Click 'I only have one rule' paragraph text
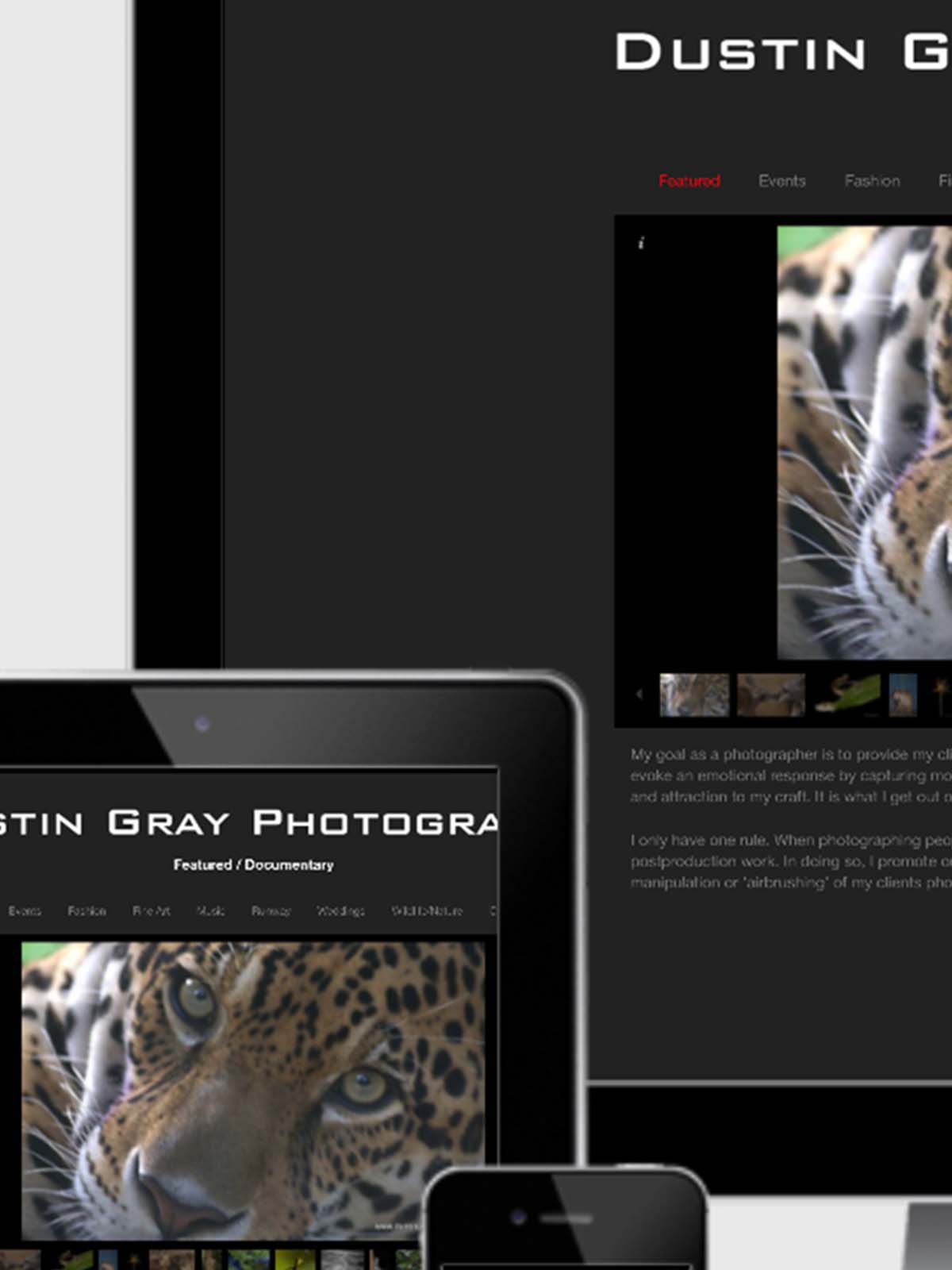952x1270 pixels. [x=791, y=861]
